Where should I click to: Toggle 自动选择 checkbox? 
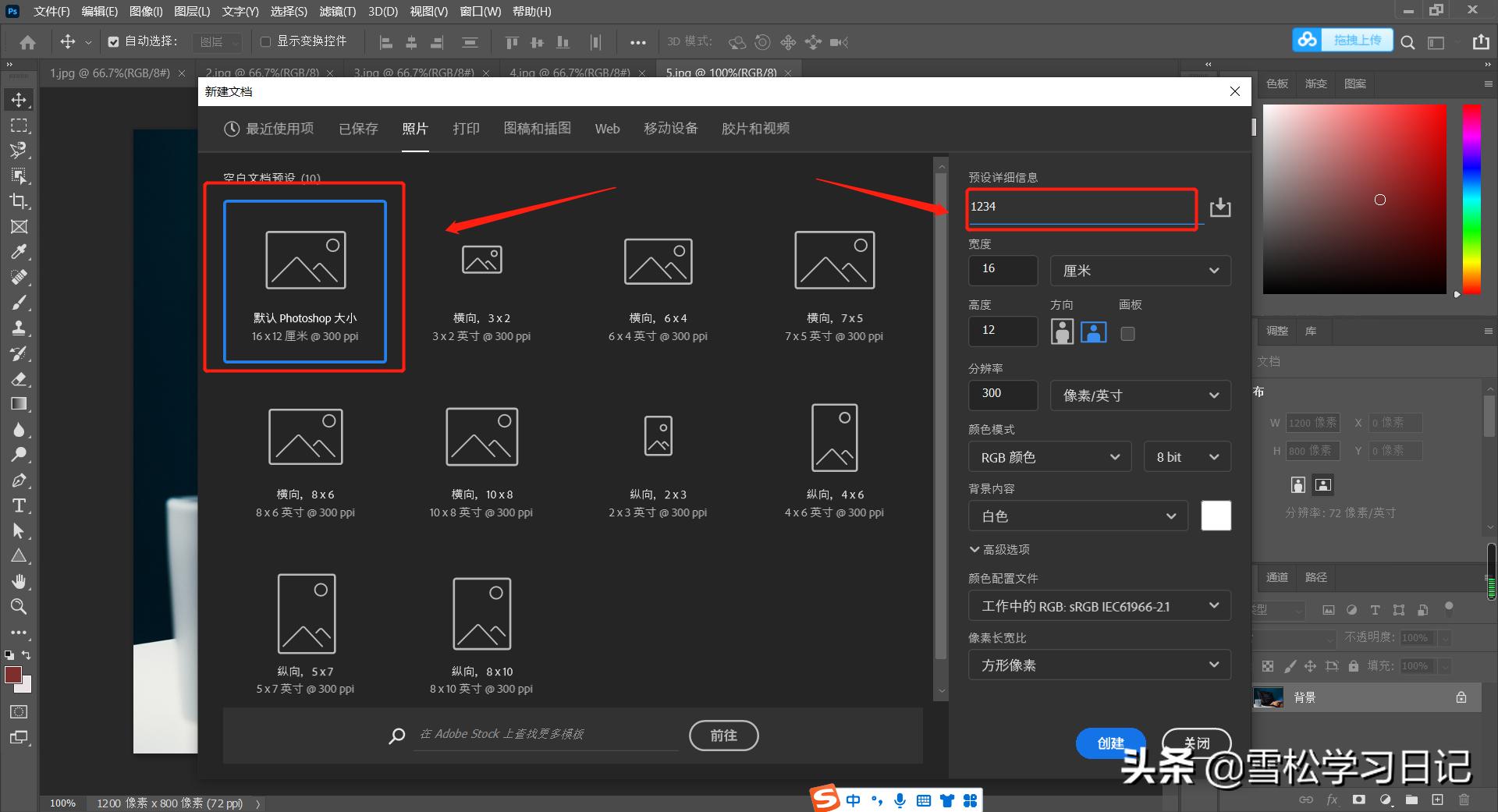click(x=114, y=41)
